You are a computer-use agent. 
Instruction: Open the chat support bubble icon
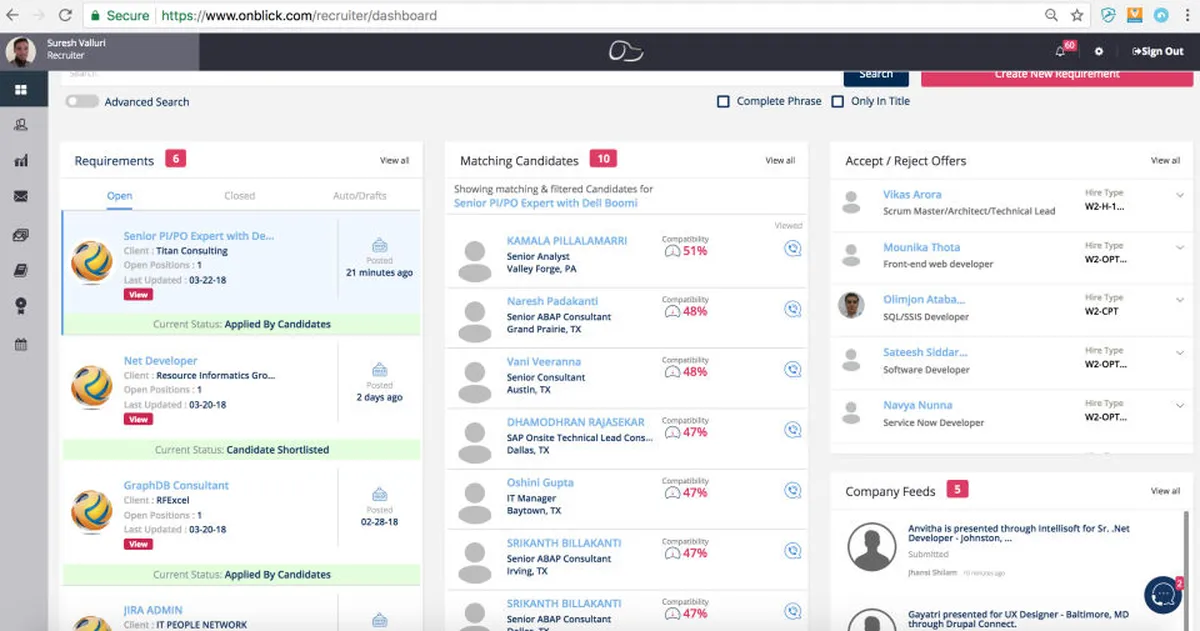click(1163, 594)
